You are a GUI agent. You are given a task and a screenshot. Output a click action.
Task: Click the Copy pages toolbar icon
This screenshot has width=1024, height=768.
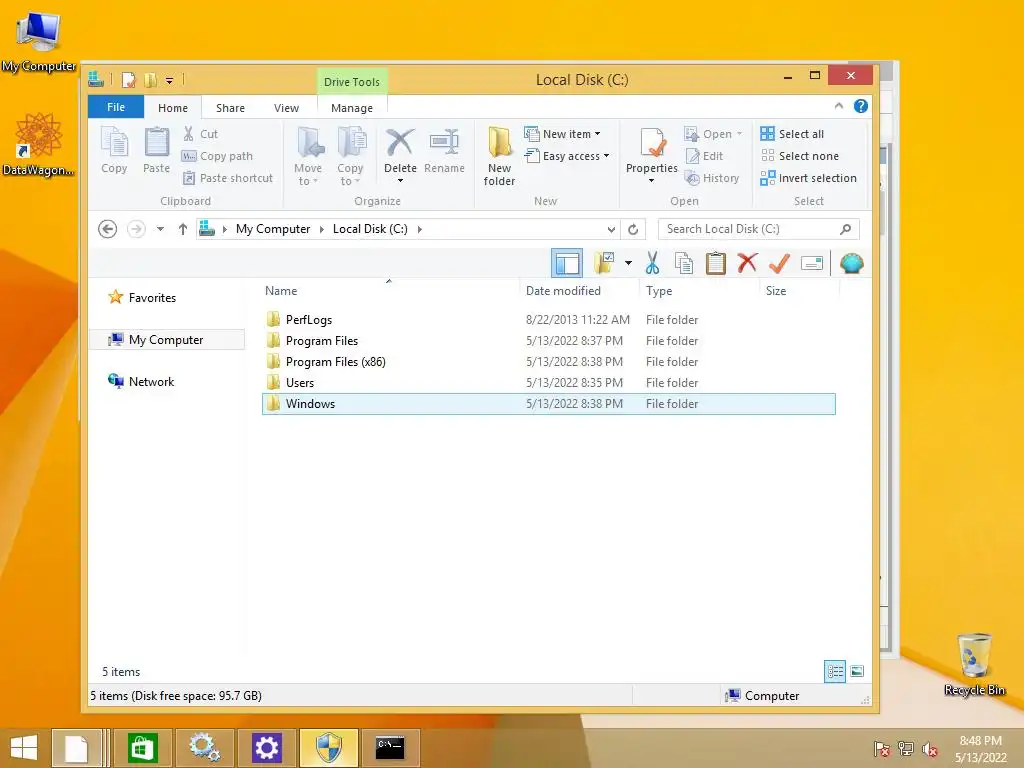pyautogui.click(x=684, y=264)
